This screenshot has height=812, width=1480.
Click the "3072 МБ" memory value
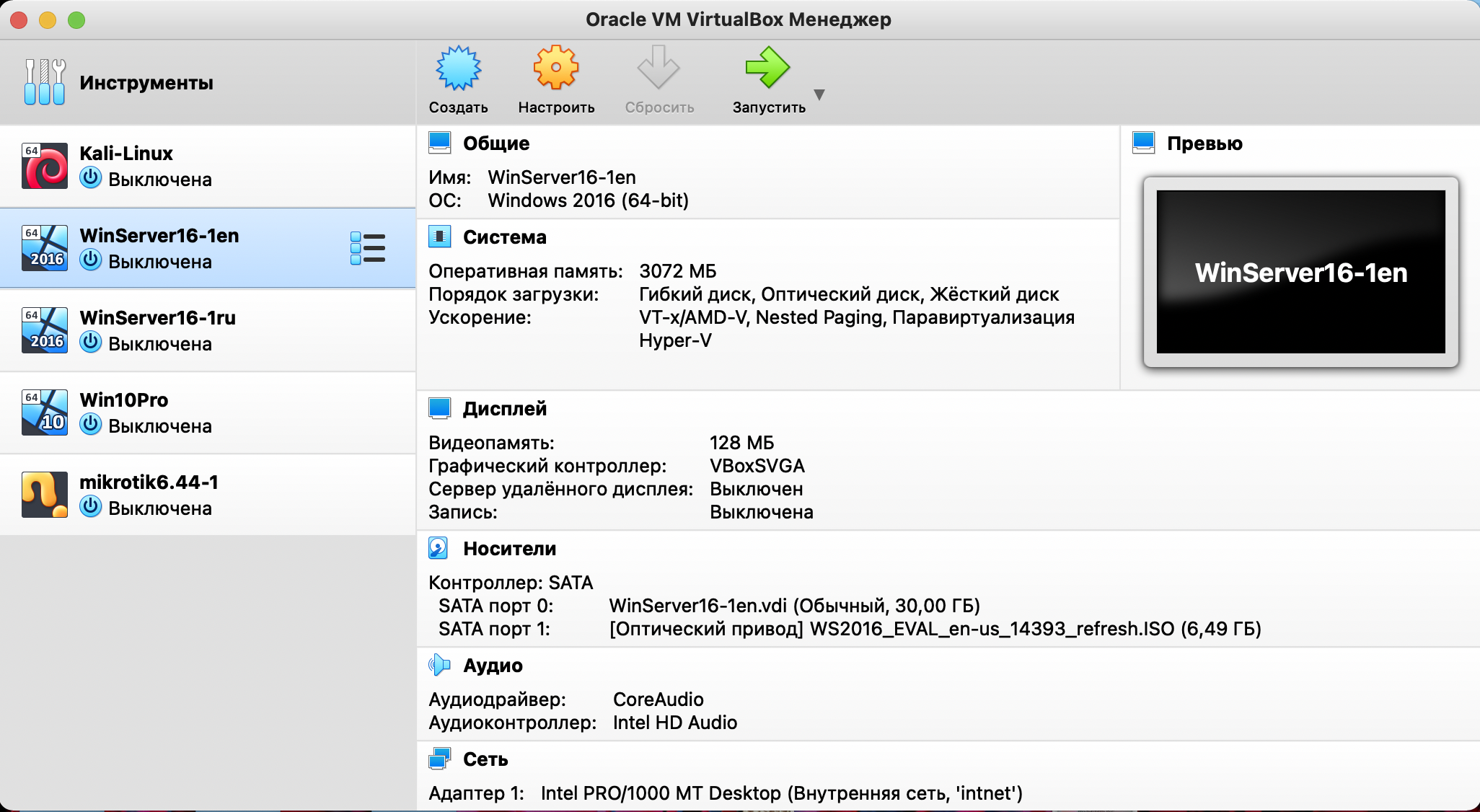click(x=678, y=271)
